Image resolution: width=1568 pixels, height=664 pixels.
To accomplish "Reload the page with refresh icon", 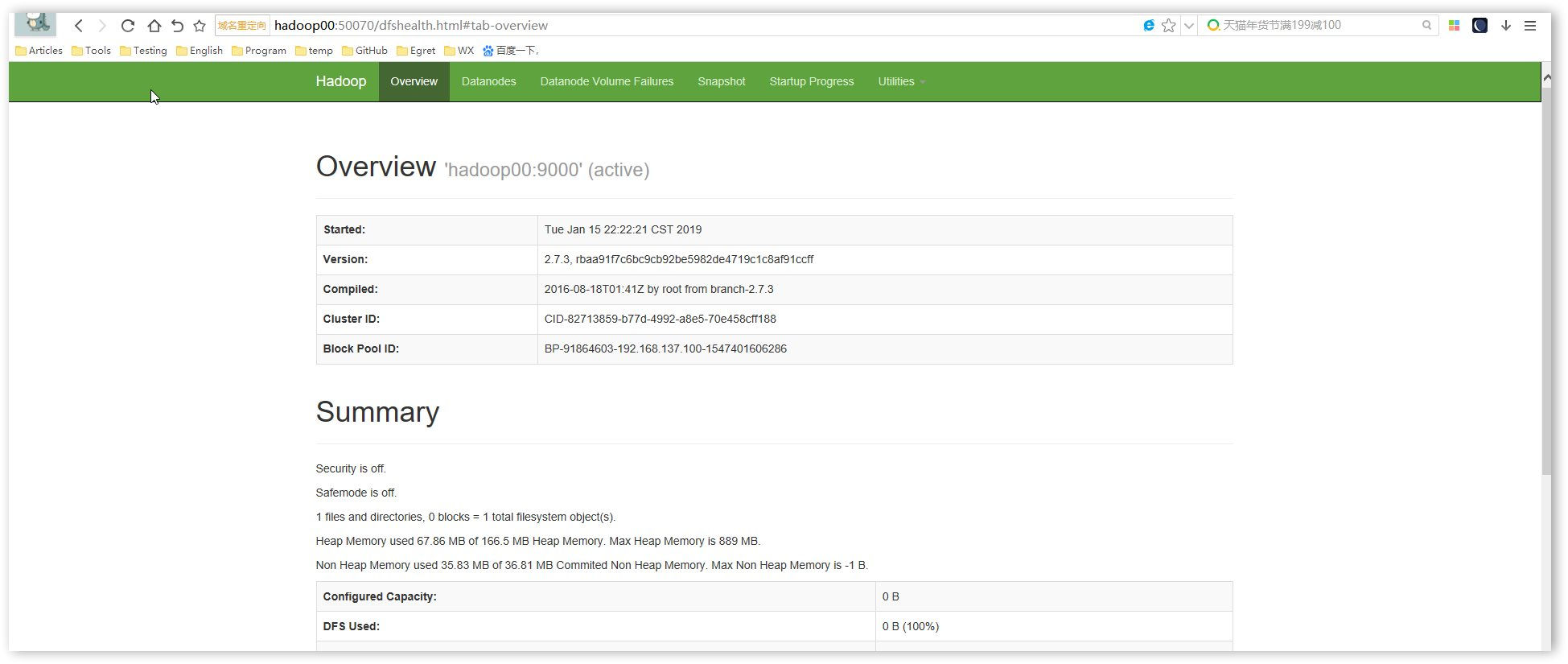I will point(127,26).
